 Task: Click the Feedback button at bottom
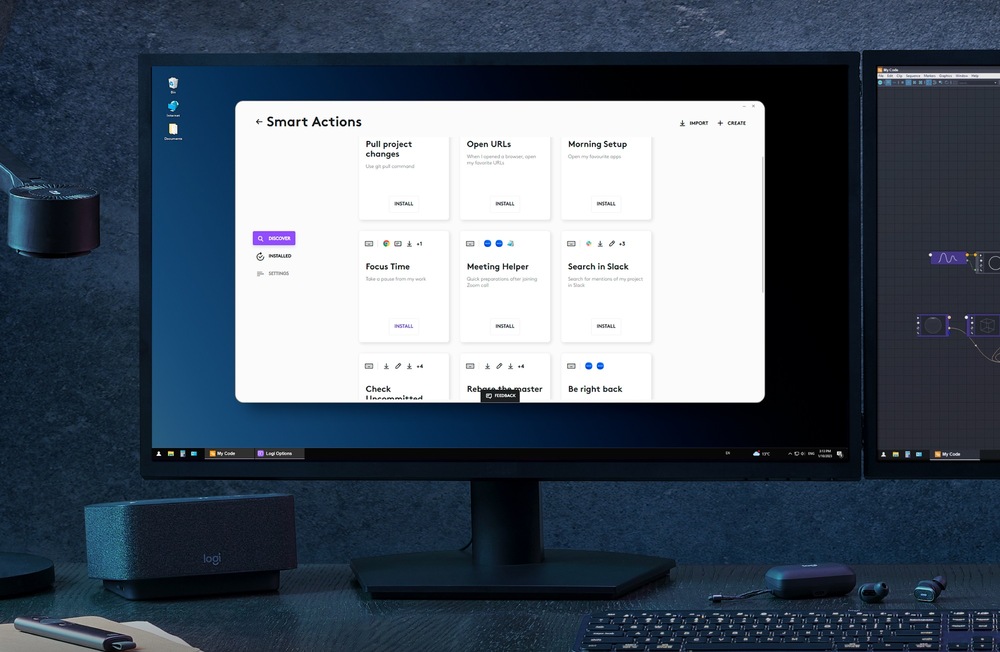pos(500,396)
